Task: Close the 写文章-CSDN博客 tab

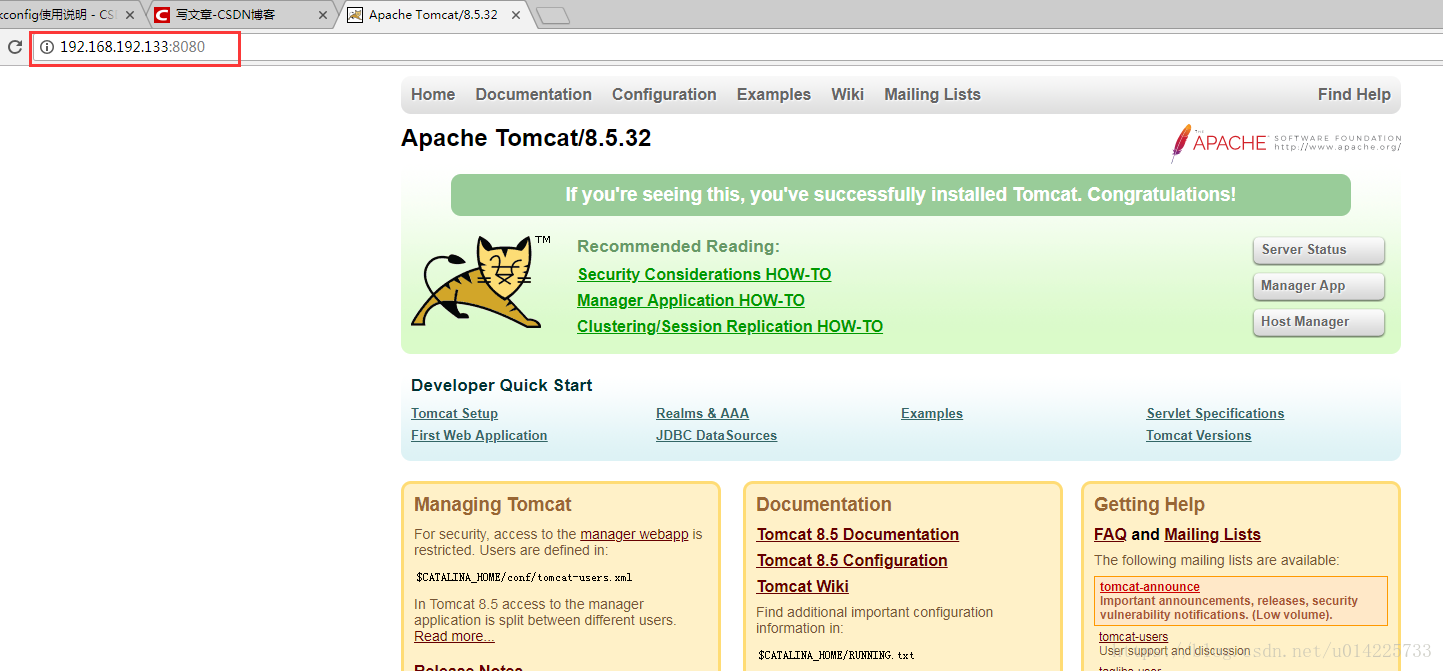Action: 323,15
